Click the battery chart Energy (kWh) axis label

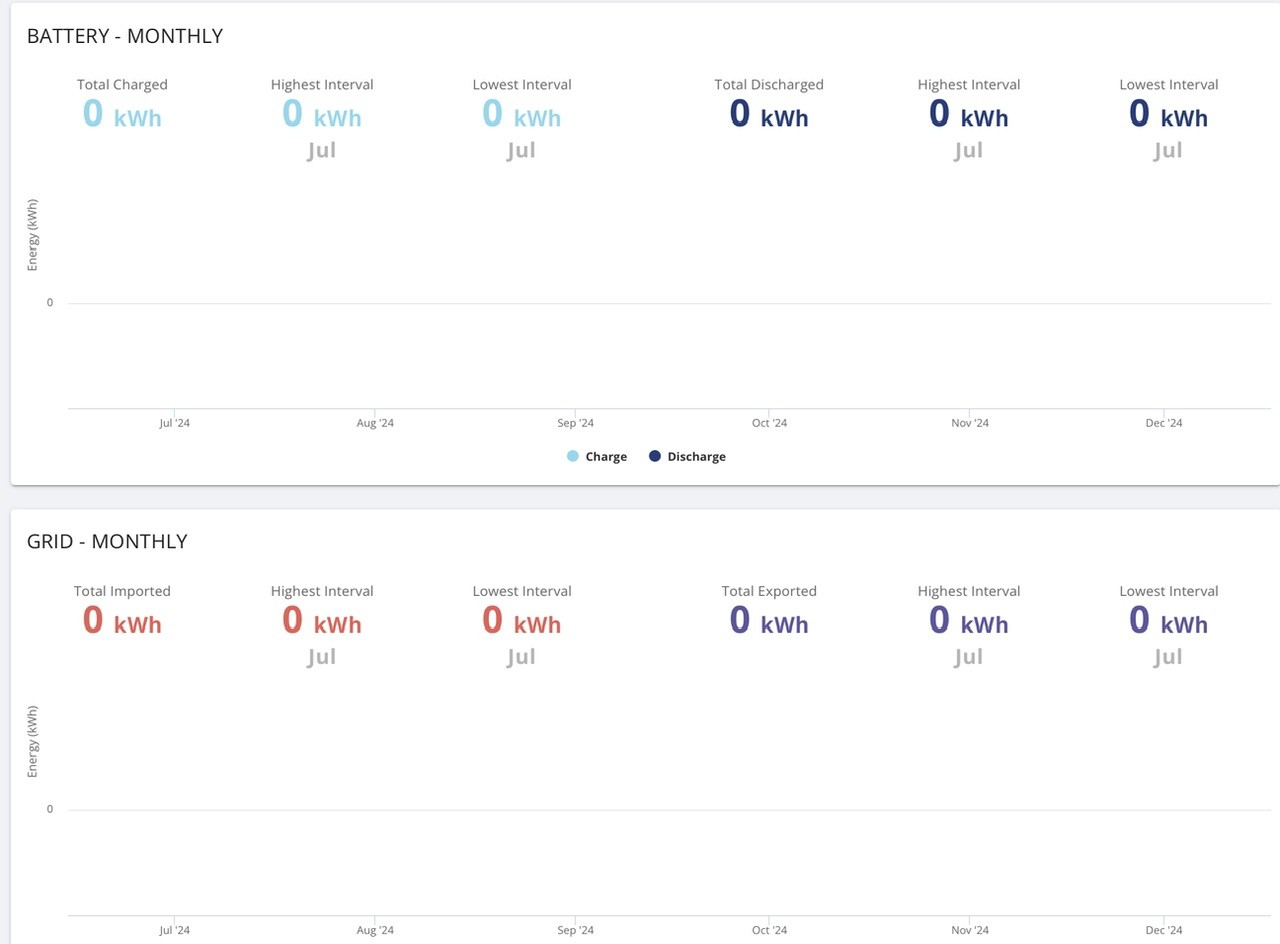point(33,235)
